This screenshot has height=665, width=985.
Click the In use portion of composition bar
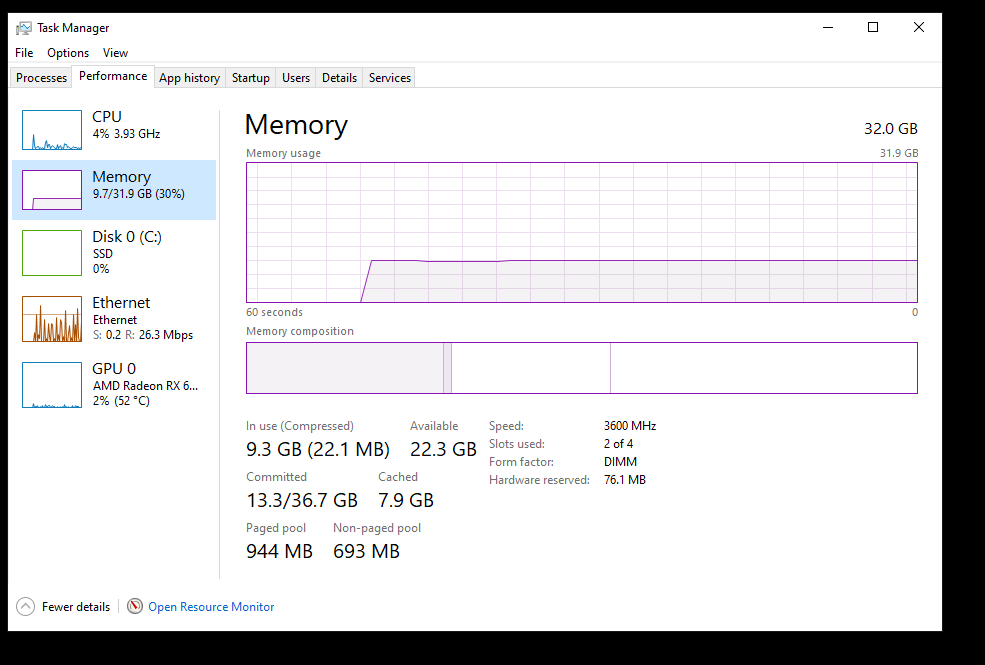click(345, 368)
